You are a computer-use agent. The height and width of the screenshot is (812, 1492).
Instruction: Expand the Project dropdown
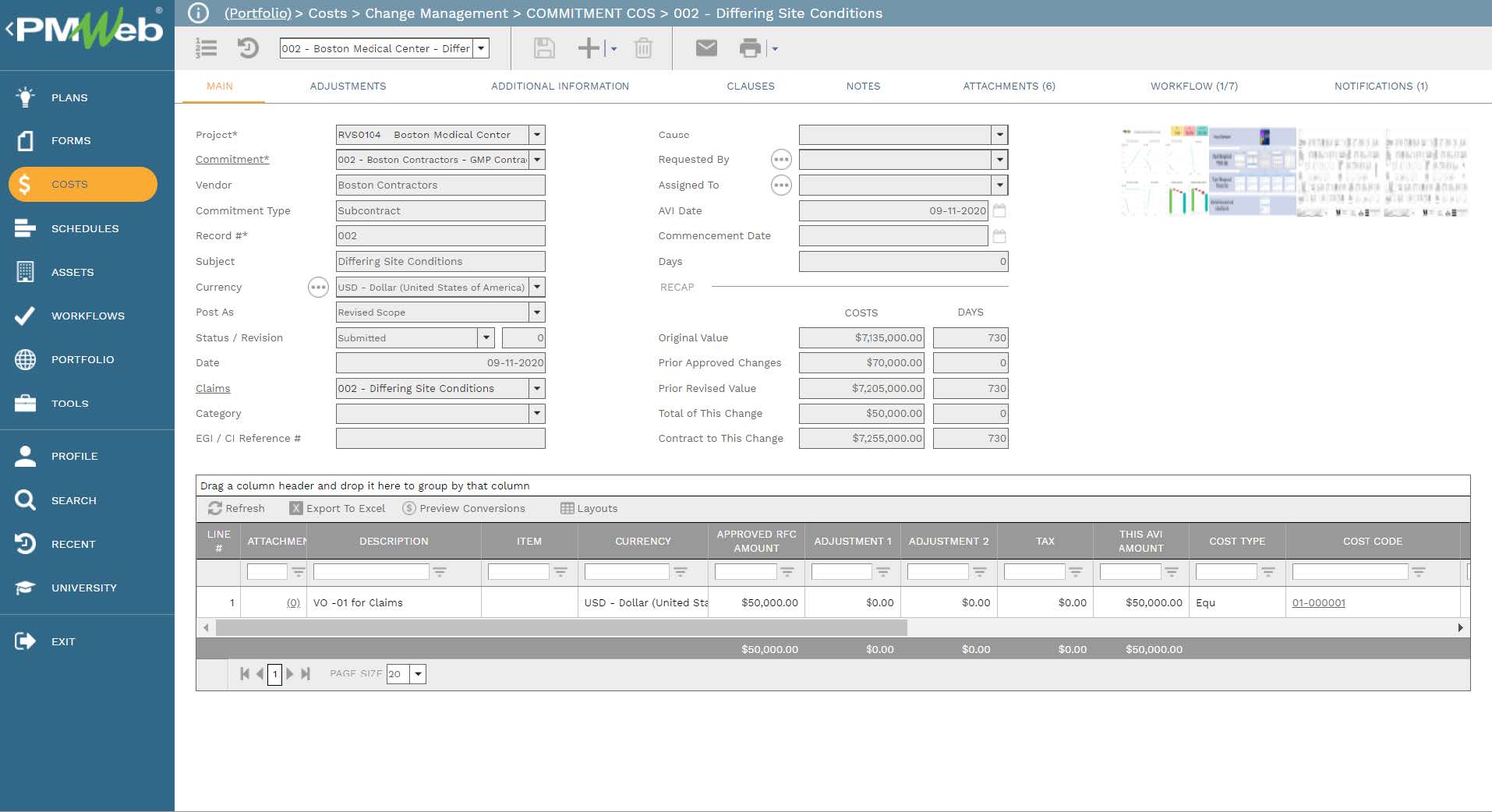(536, 135)
